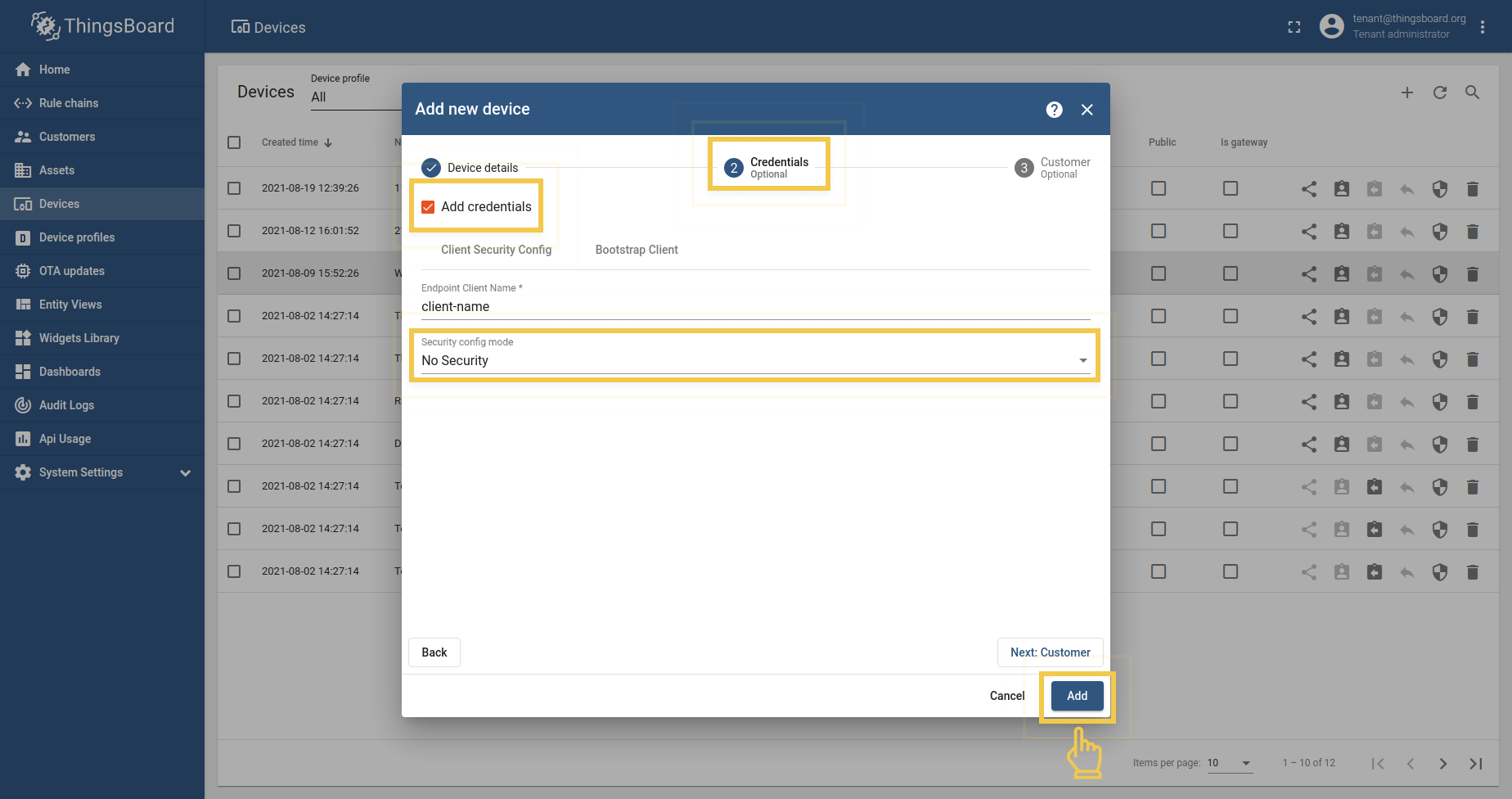Manage credentials in 2021-08-09 15:52:26 row
Screen dimensions: 1512x799
tap(1439, 274)
